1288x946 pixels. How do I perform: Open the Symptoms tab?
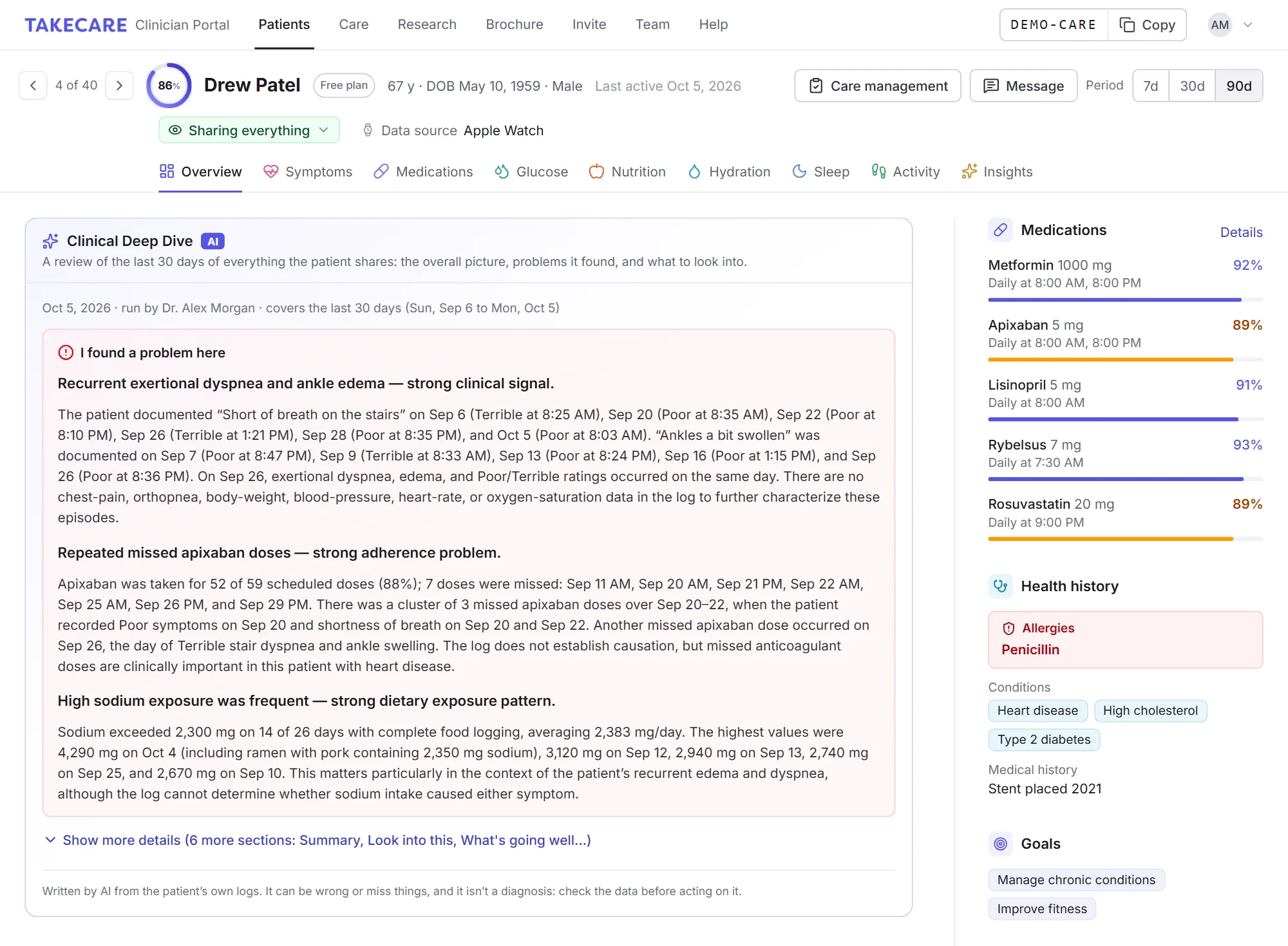click(x=308, y=172)
